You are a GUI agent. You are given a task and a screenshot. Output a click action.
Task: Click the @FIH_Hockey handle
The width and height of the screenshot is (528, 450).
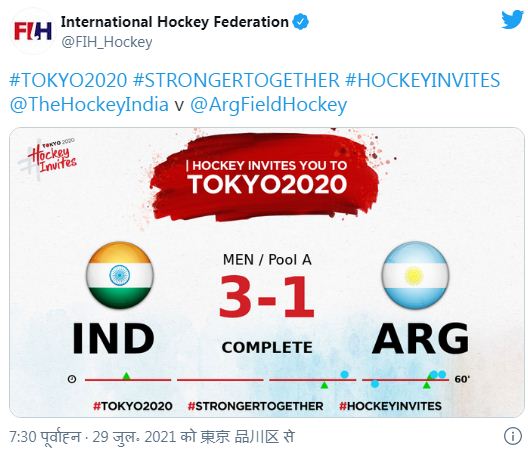click(x=106, y=42)
